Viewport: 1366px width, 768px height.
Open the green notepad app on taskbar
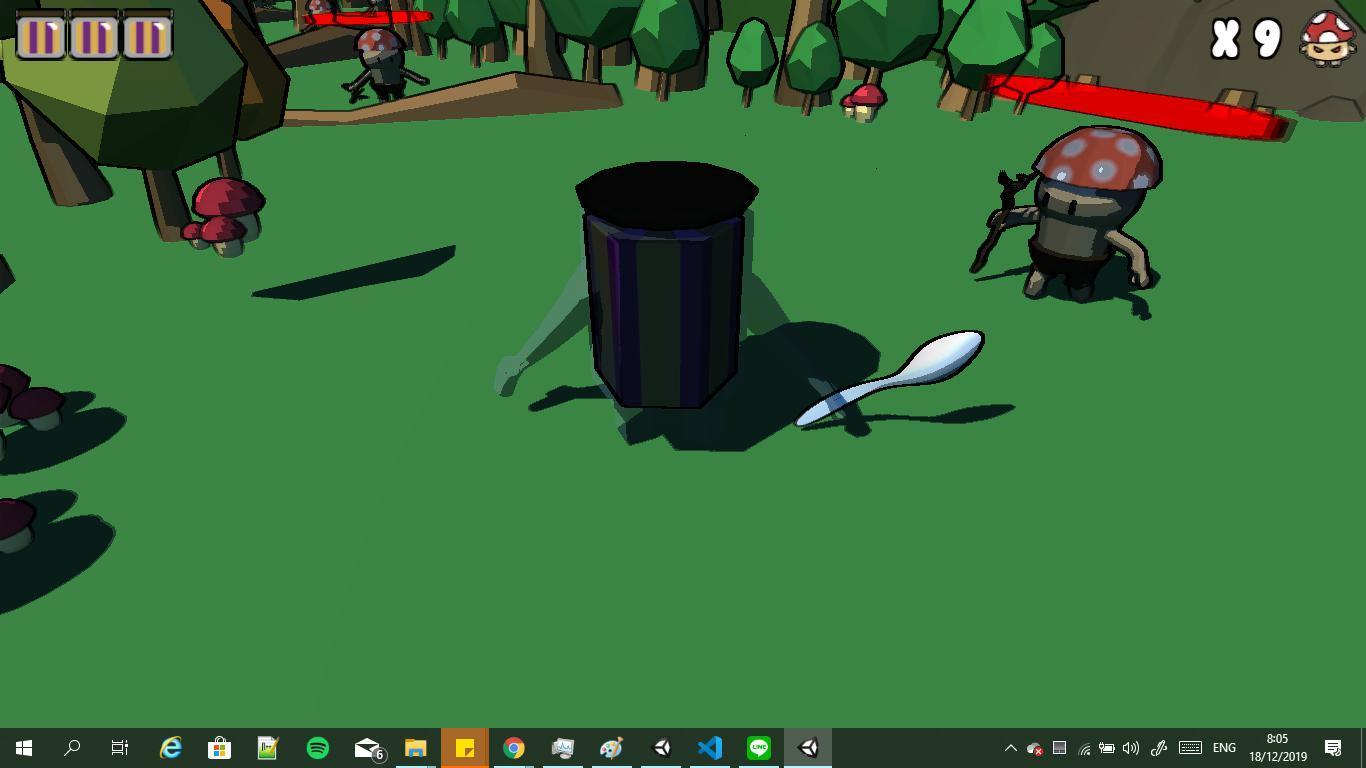pos(268,748)
